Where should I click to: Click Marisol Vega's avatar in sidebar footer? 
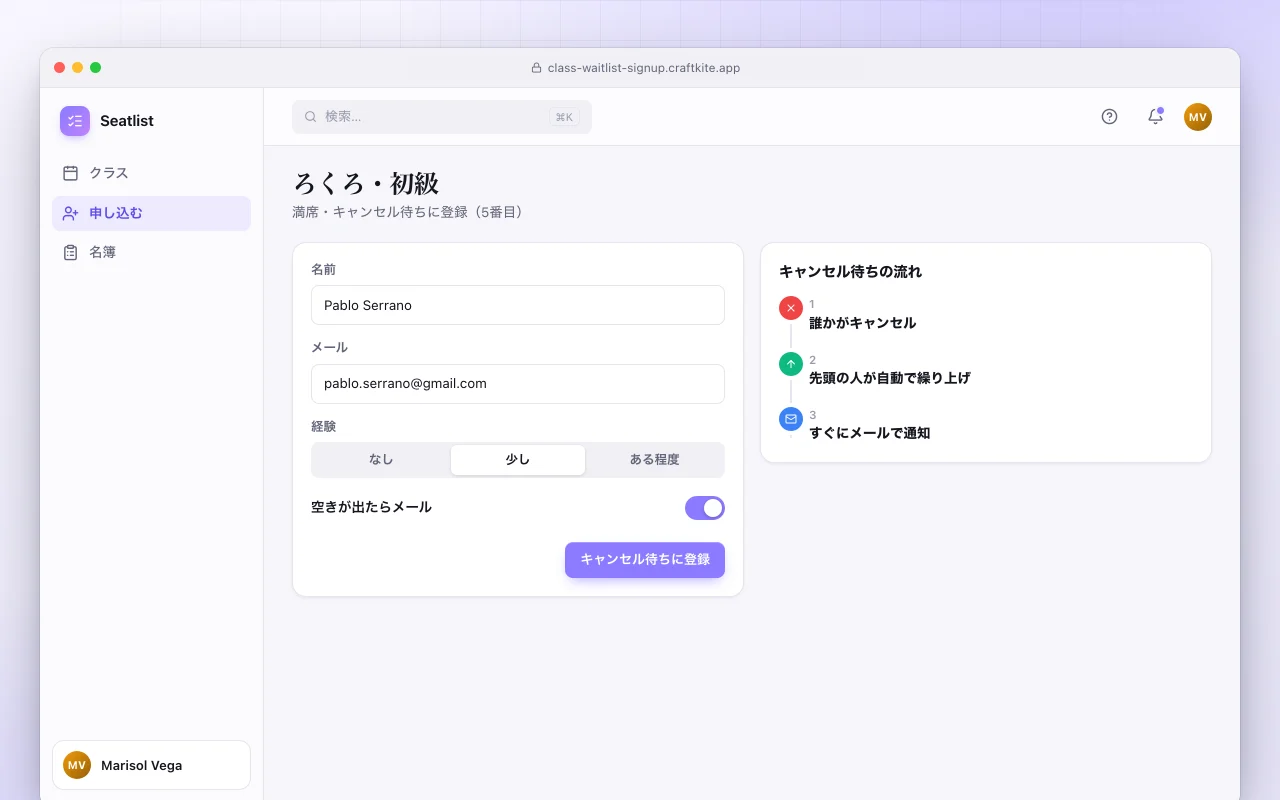(x=77, y=765)
